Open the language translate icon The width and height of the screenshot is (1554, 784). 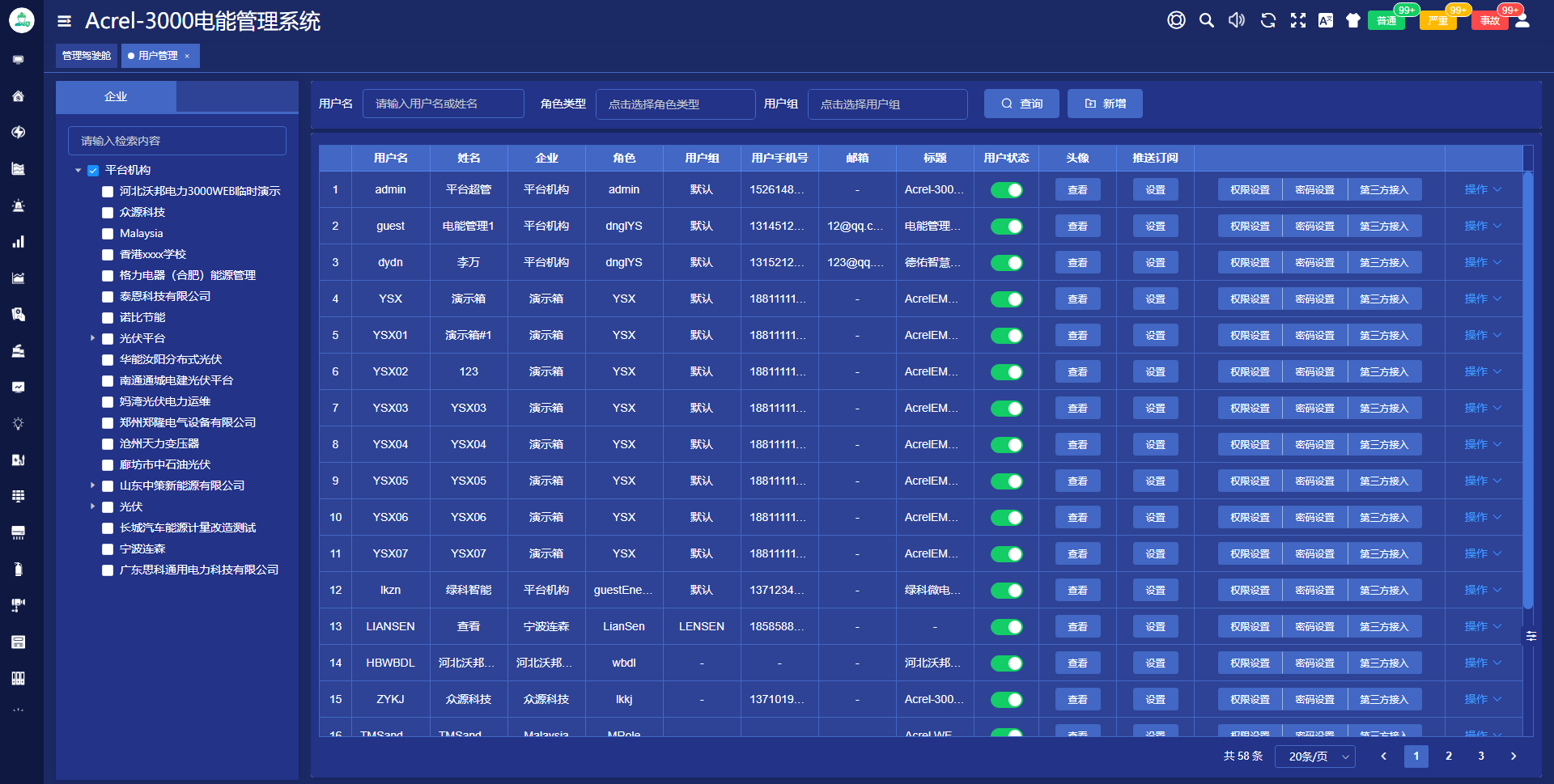pyautogui.click(x=1326, y=20)
